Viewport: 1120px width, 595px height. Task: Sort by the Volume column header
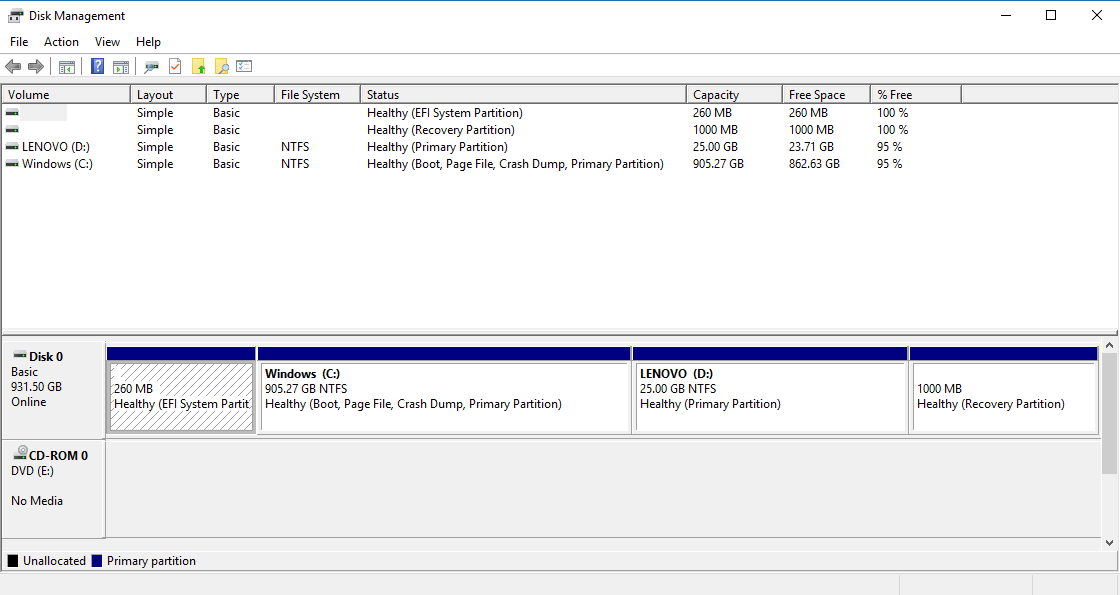pos(66,94)
